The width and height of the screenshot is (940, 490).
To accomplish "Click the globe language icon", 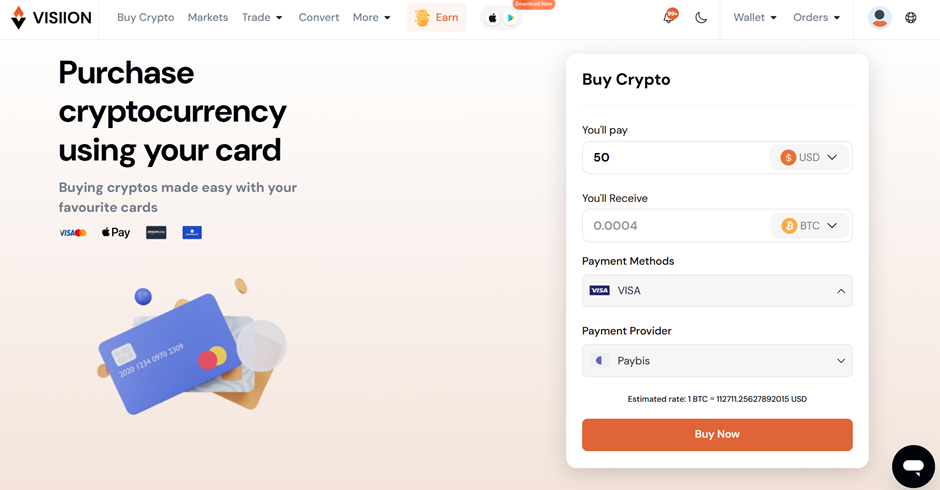I will [x=911, y=18].
